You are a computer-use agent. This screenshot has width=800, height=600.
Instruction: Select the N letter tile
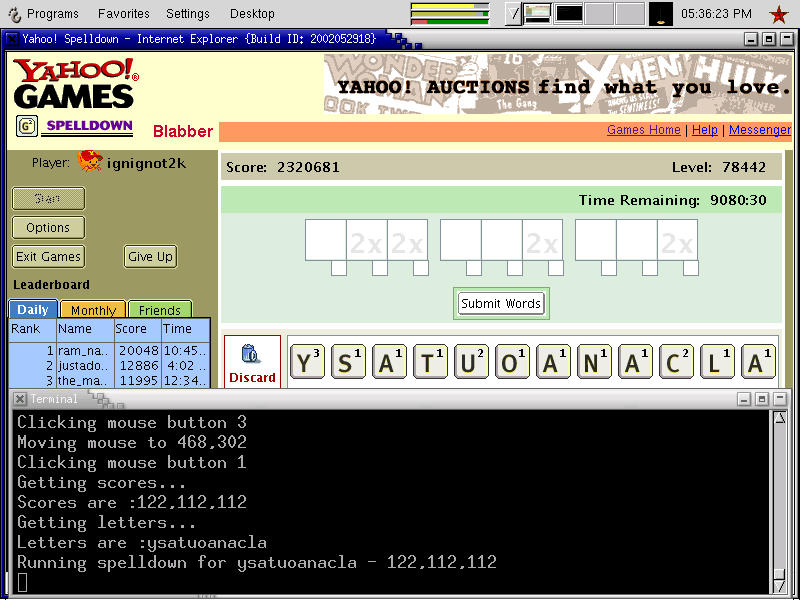(594, 362)
